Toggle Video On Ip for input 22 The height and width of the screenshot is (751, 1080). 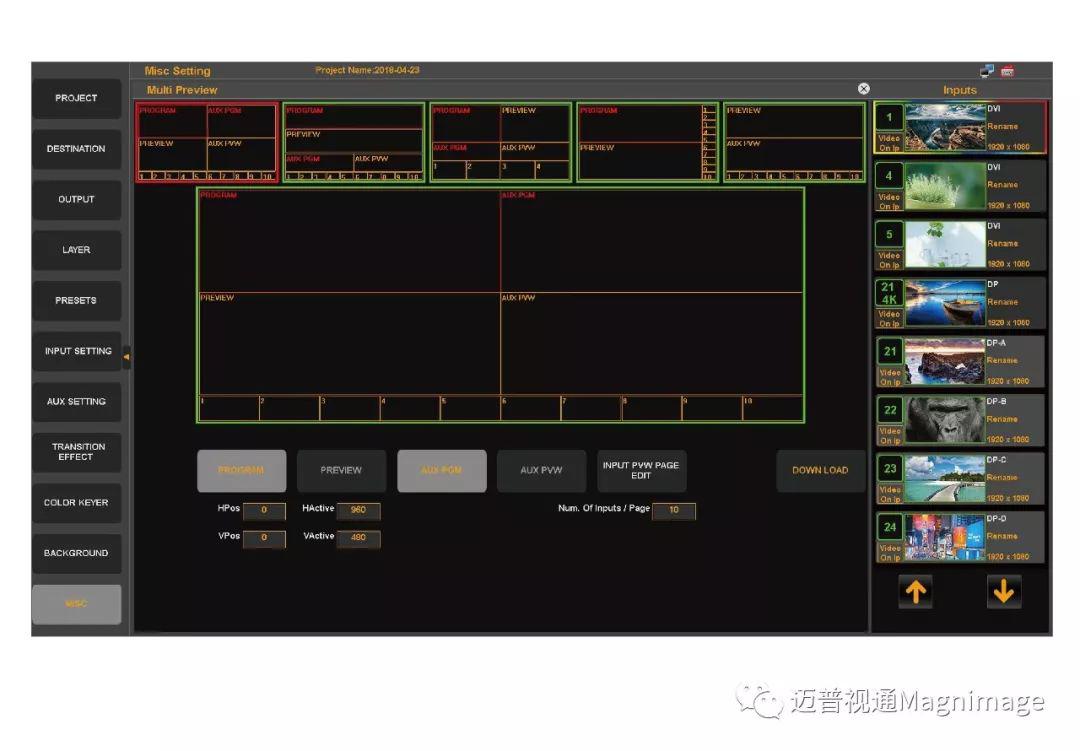click(889, 435)
